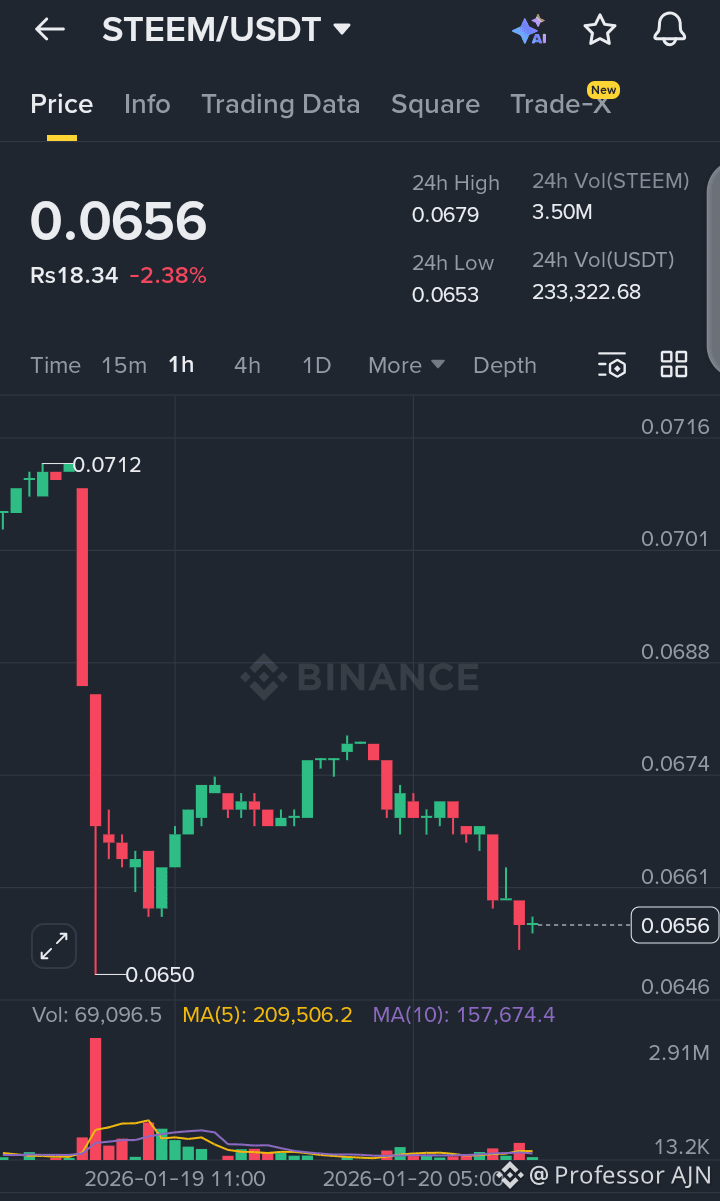View the Info section
Screen dimensions: 720x1201
click(147, 103)
